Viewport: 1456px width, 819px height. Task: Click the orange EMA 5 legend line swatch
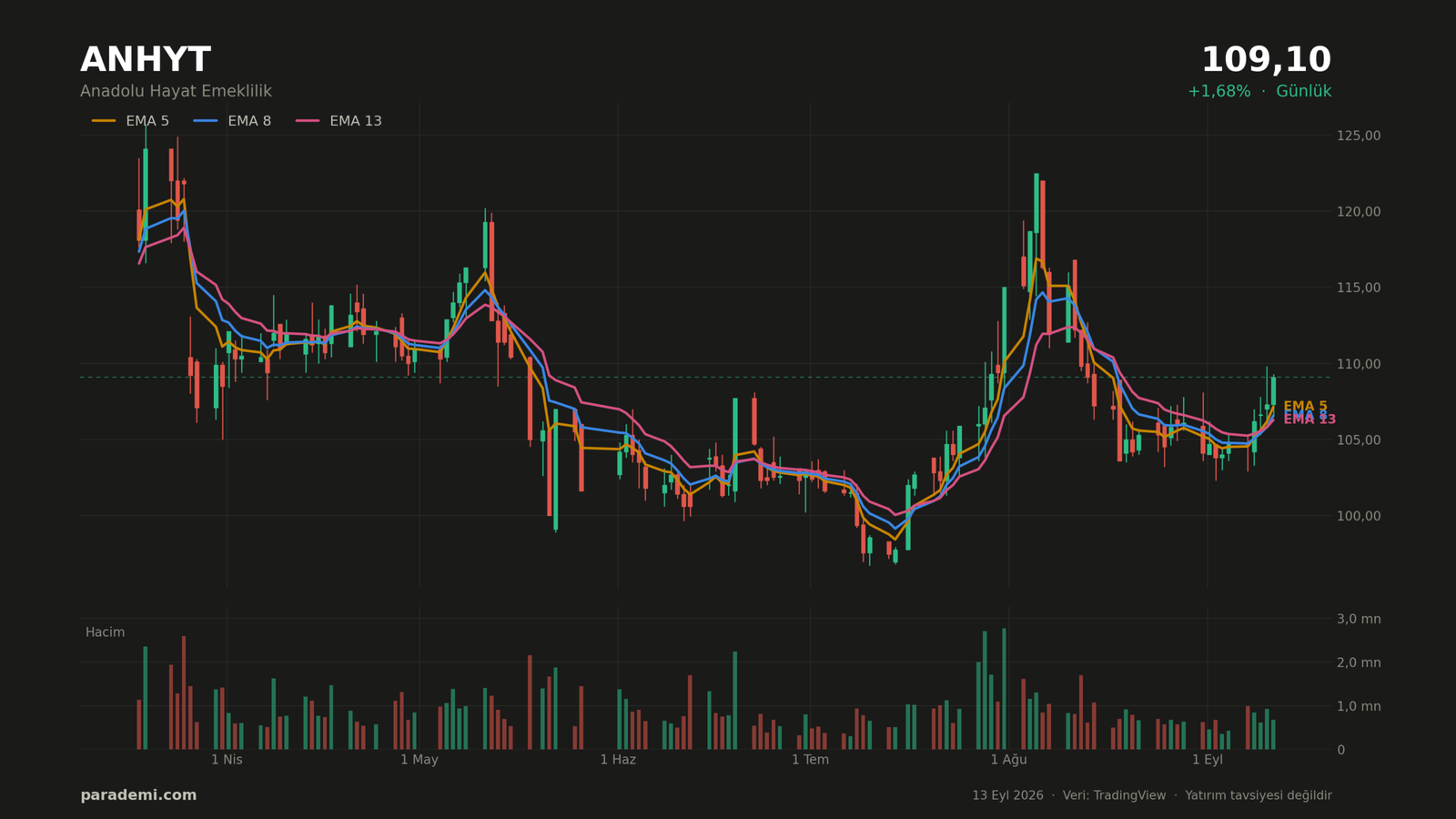coord(104,121)
